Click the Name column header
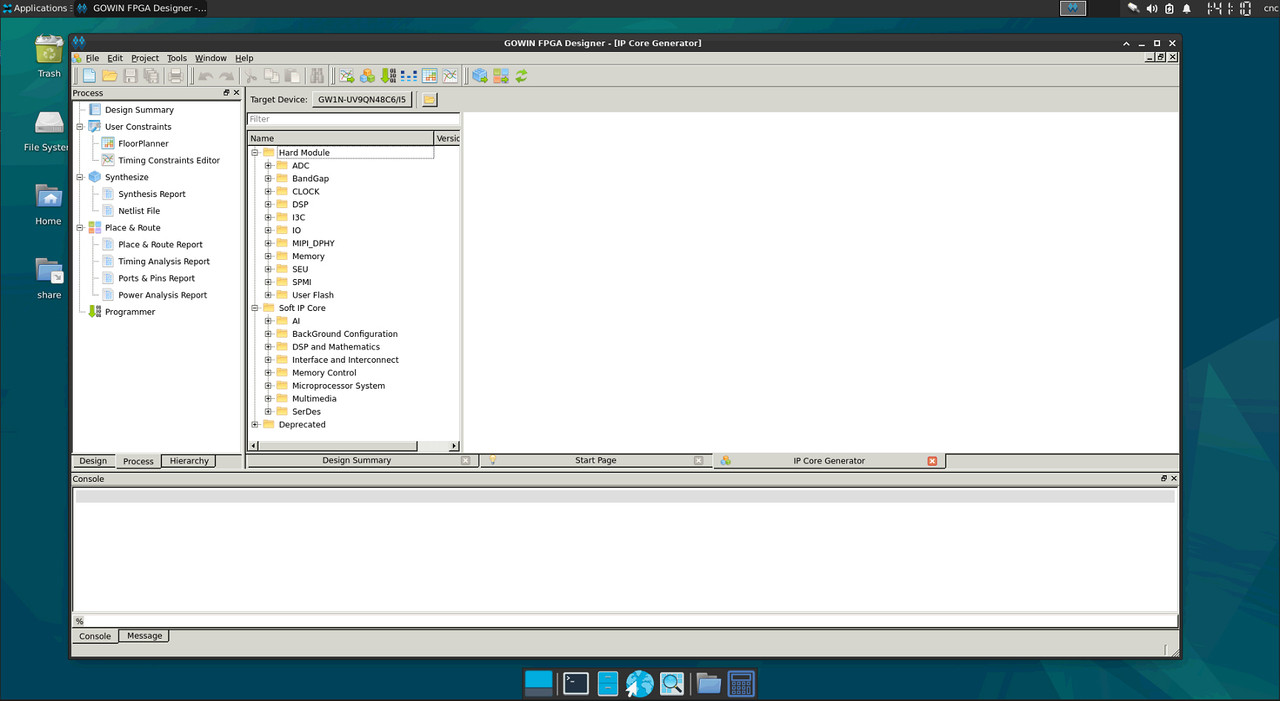The height and width of the screenshot is (701, 1280). coord(340,138)
